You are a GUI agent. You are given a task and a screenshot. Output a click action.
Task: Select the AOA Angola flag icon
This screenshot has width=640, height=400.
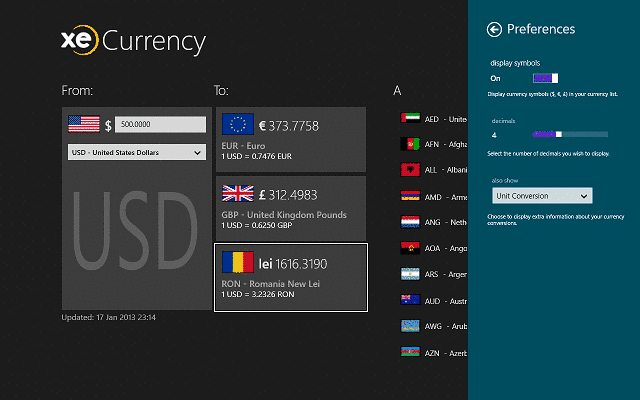tap(410, 248)
